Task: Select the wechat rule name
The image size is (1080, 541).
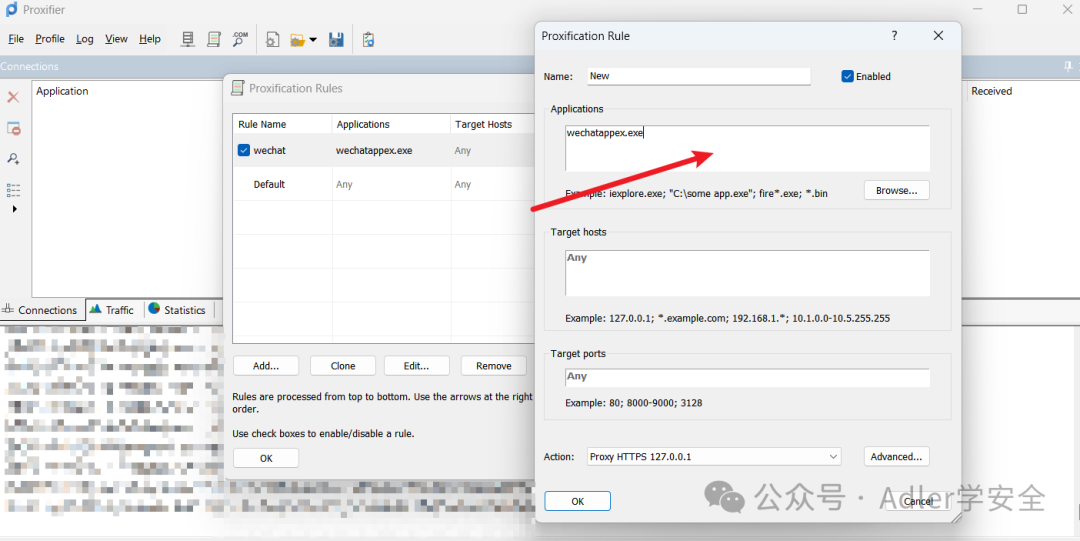Action: [269, 150]
